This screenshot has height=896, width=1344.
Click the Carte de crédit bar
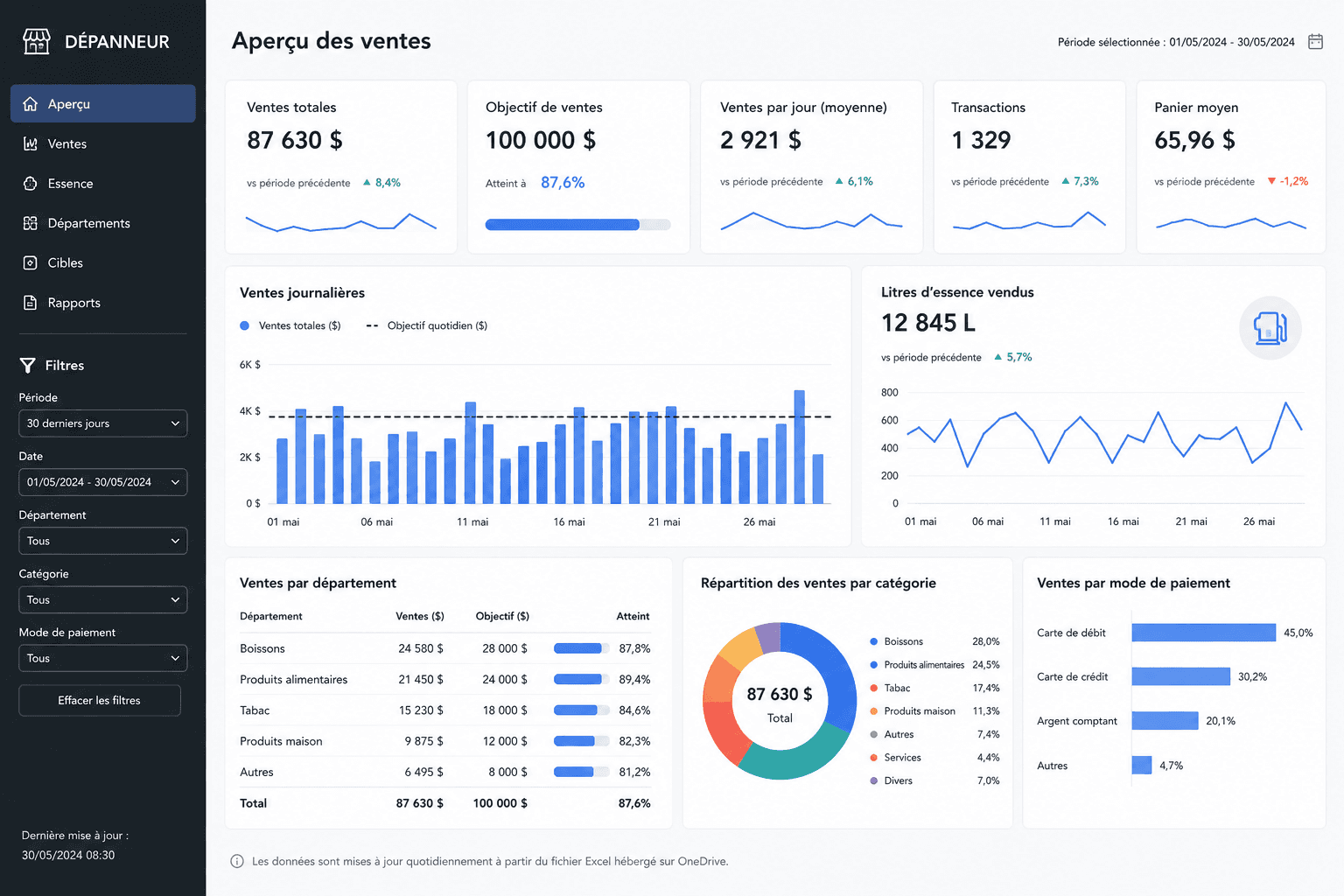1181,676
